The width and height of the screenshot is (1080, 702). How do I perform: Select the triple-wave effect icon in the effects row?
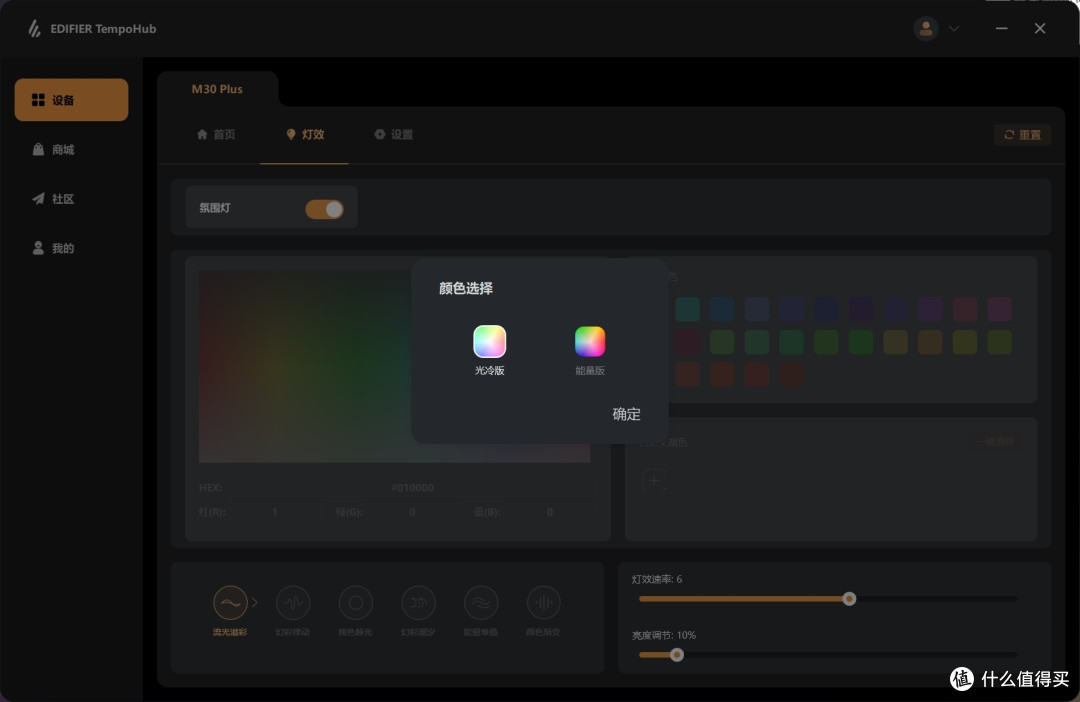pos(481,603)
